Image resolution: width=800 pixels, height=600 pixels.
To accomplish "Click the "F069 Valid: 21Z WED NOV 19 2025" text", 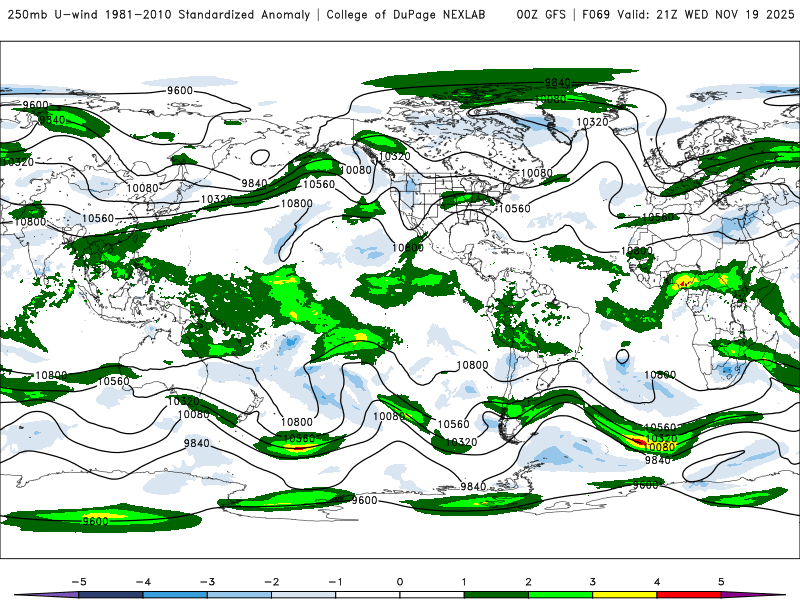I will [x=688, y=14].
